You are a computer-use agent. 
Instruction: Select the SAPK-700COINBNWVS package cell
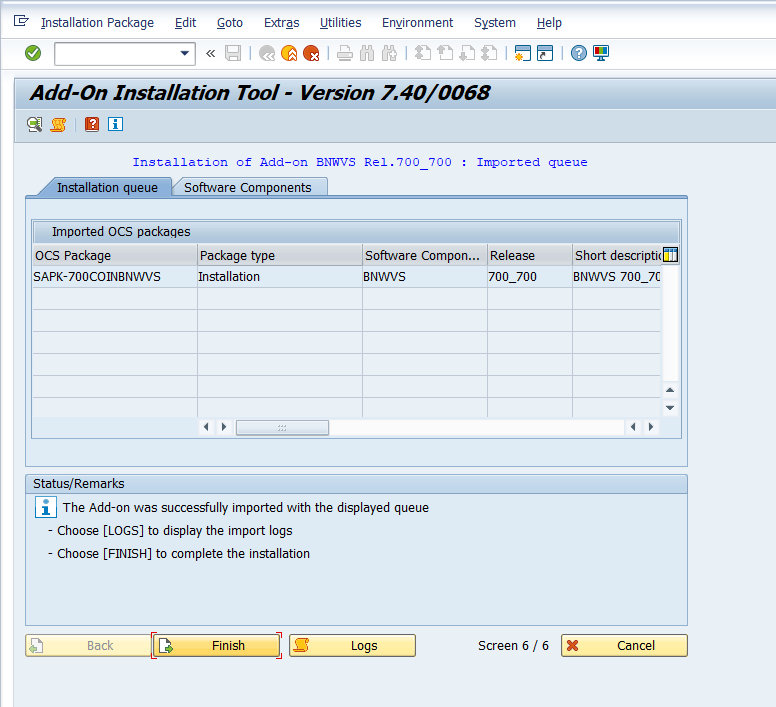(97, 277)
